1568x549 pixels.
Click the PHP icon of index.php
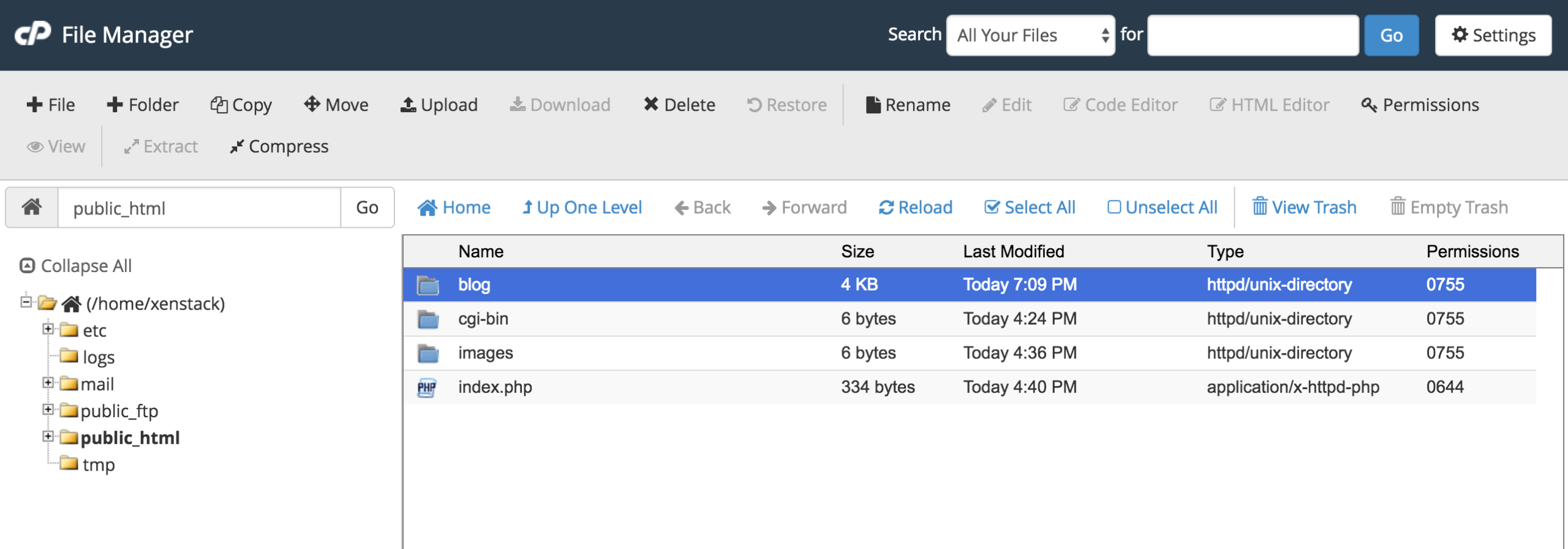(x=427, y=387)
